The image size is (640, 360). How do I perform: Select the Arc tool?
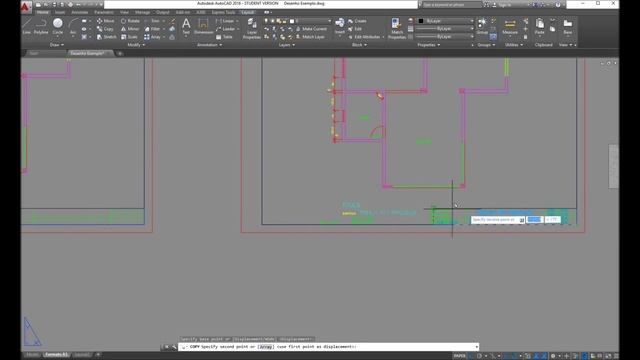point(73,27)
